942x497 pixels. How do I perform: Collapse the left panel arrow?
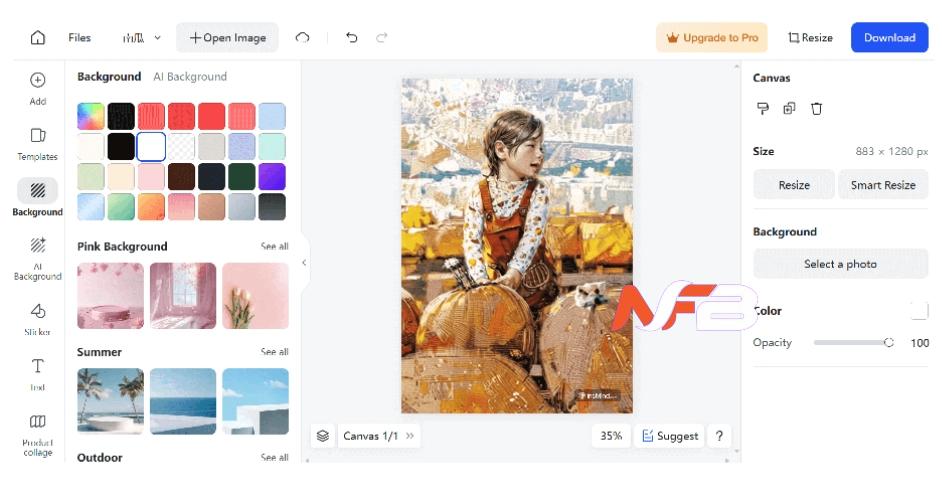[x=305, y=263]
